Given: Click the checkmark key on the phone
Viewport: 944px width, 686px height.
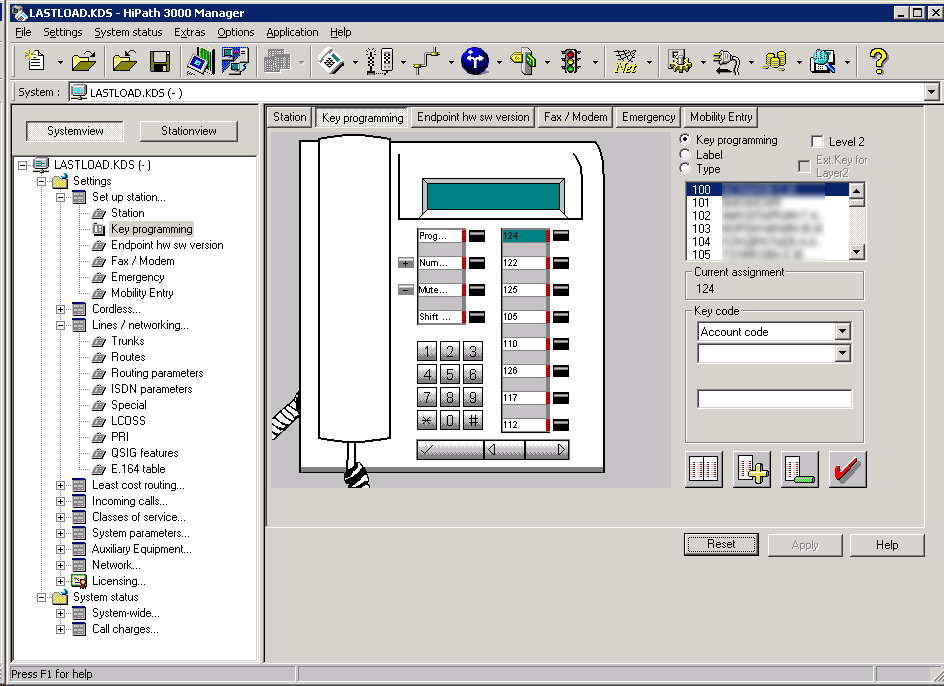Looking at the screenshot, I should click(x=450, y=450).
